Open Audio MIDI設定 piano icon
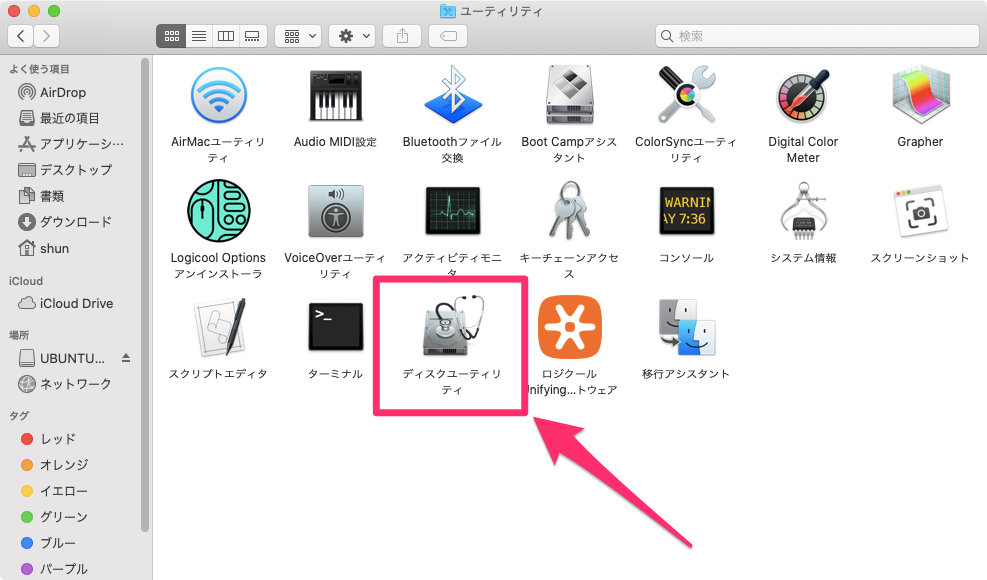Screen dimensions: 987x580 coord(336,96)
